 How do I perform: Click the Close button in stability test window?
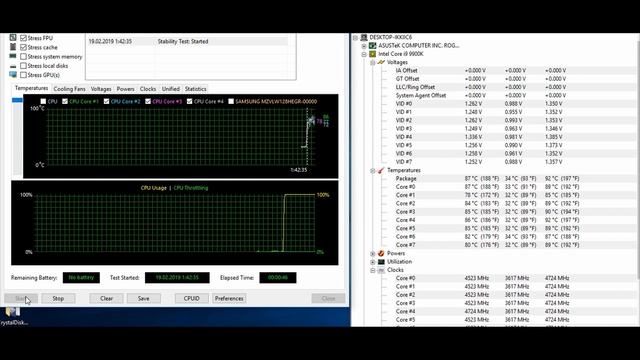pyautogui.click(x=328, y=298)
